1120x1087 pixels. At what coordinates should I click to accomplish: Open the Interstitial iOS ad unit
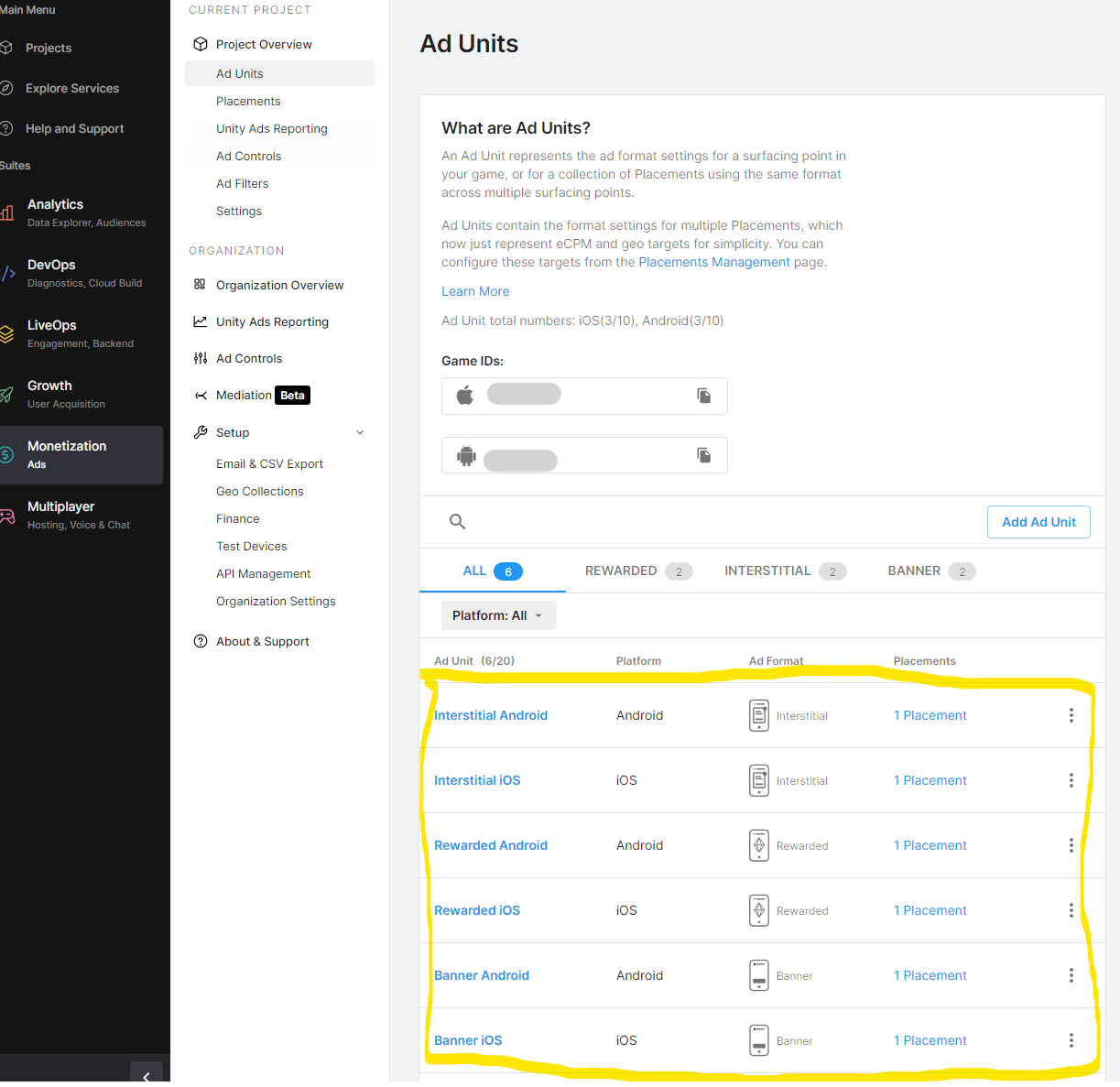(477, 780)
